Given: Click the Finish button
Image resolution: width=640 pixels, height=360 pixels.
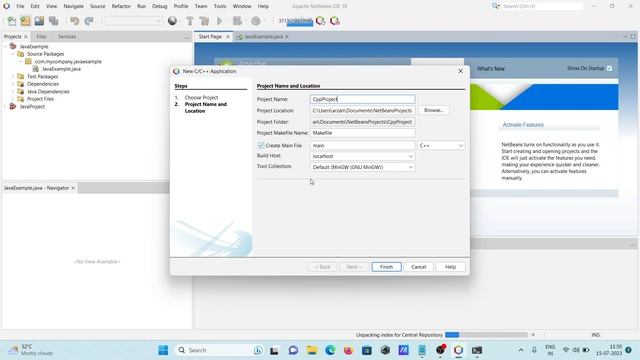Looking at the screenshot, I should tap(386, 267).
